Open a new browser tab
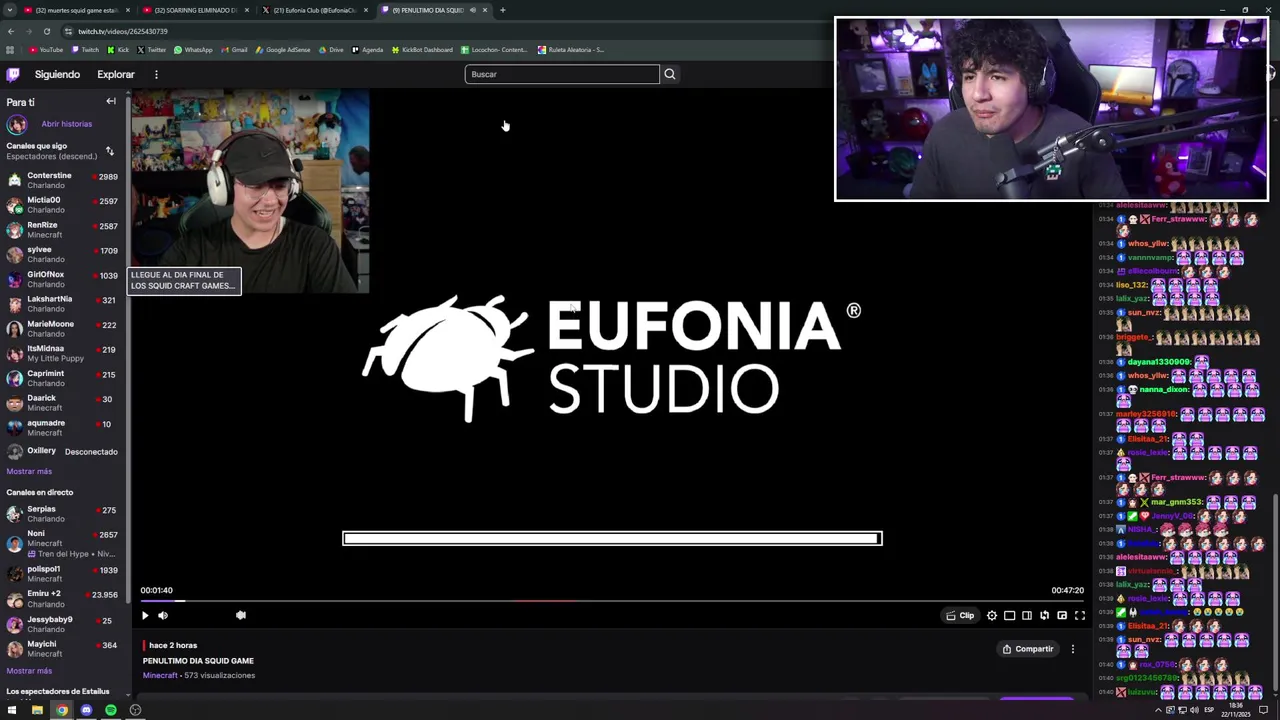 [503, 10]
